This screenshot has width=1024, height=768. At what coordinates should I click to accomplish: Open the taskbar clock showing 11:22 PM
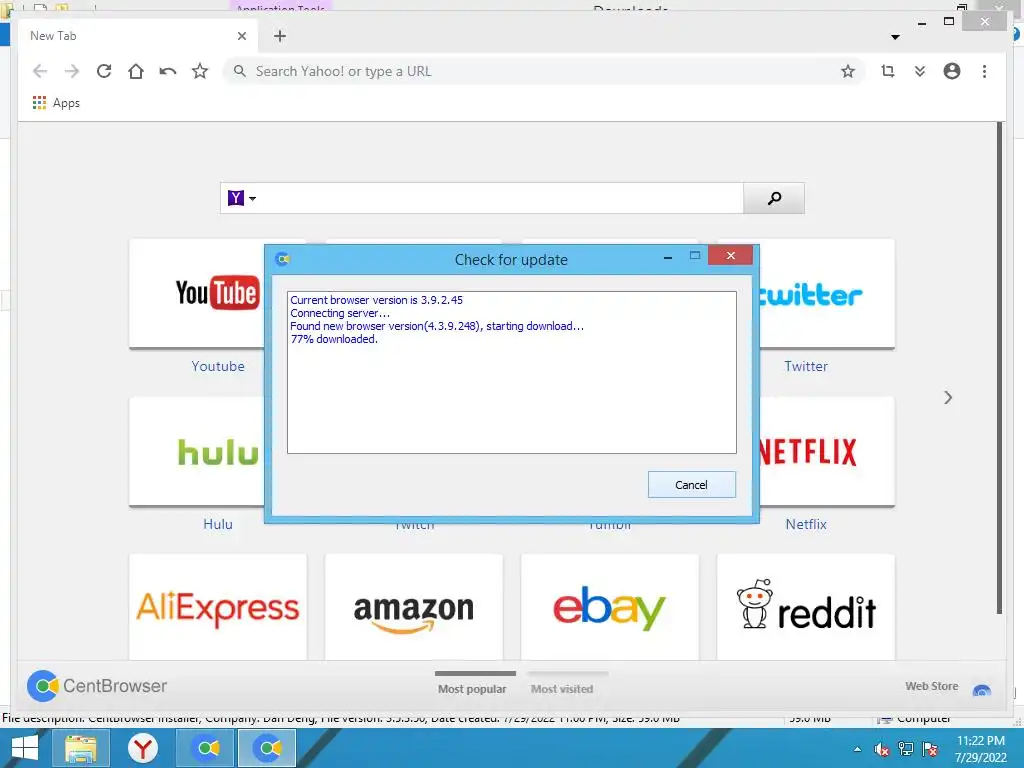coord(981,749)
